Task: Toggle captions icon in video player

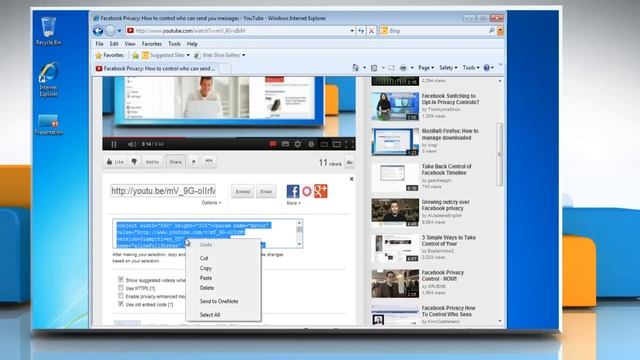Action: [285, 144]
